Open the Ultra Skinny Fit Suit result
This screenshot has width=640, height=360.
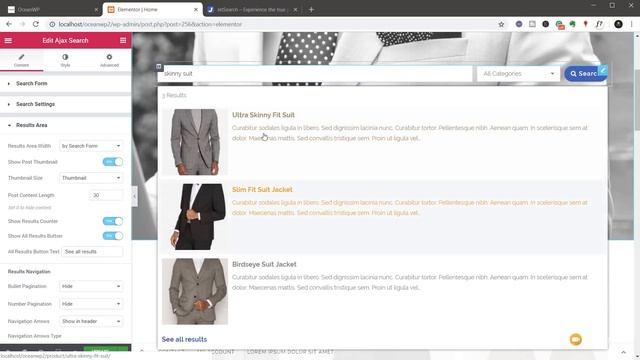coord(263,115)
